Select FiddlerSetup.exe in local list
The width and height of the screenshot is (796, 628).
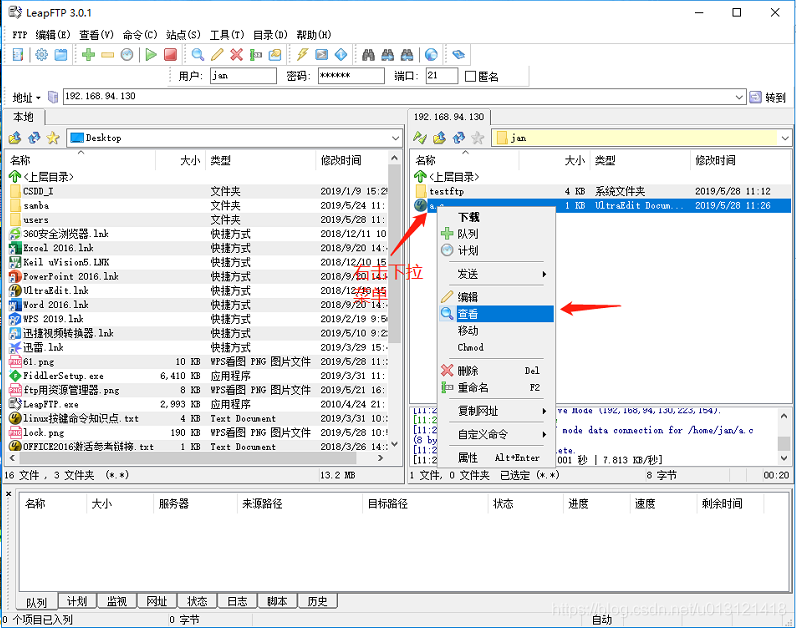tap(198, 376)
